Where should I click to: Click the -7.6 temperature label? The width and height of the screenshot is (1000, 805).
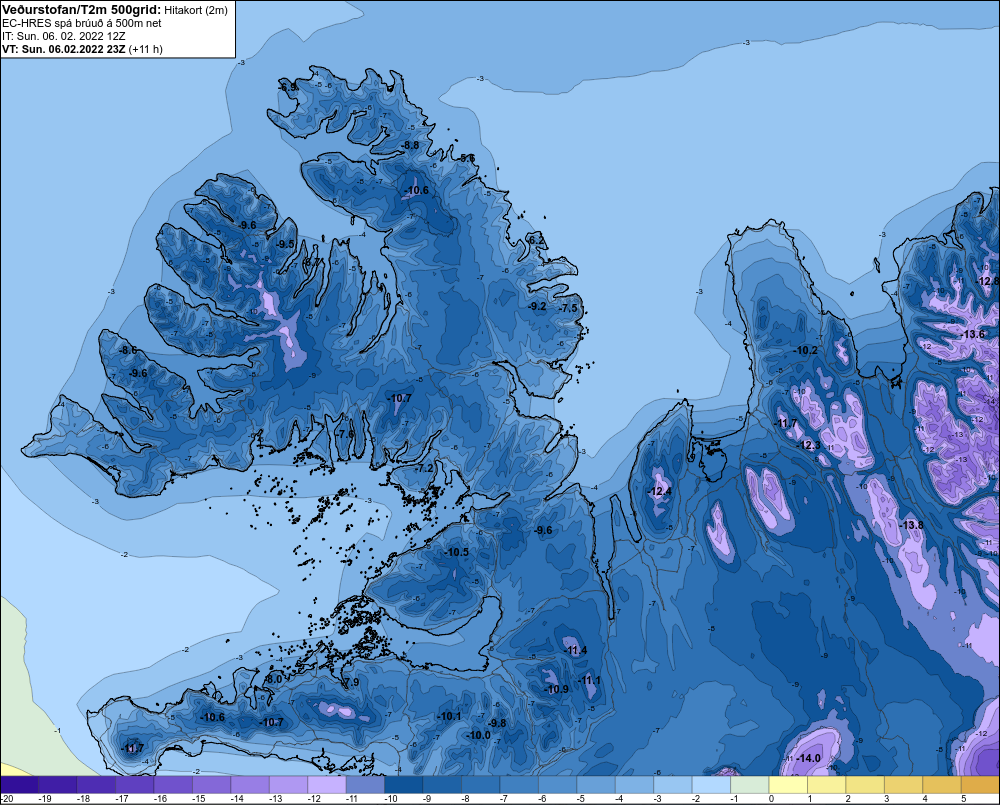pos(345,434)
